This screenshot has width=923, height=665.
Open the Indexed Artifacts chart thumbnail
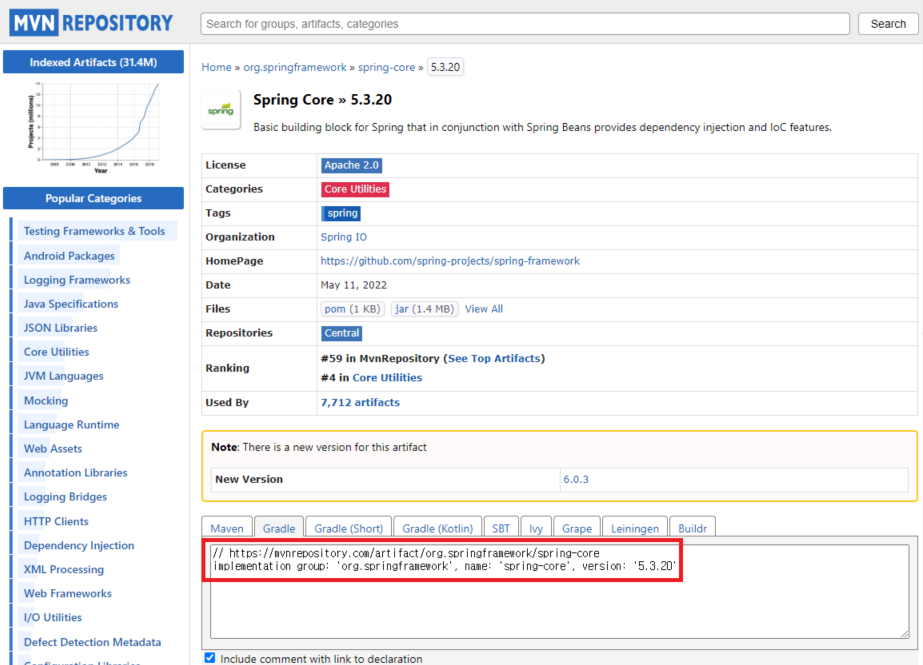(94, 128)
